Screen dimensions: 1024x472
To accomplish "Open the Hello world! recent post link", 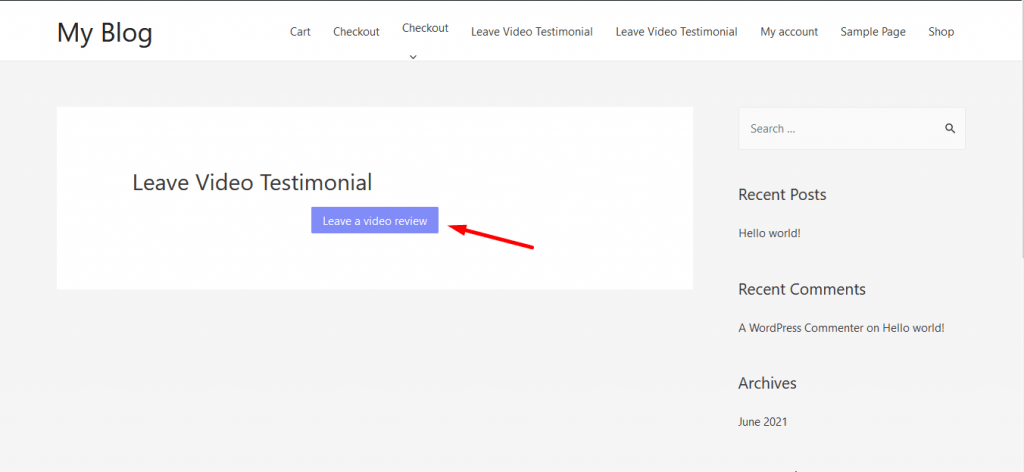I will tap(769, 232).
